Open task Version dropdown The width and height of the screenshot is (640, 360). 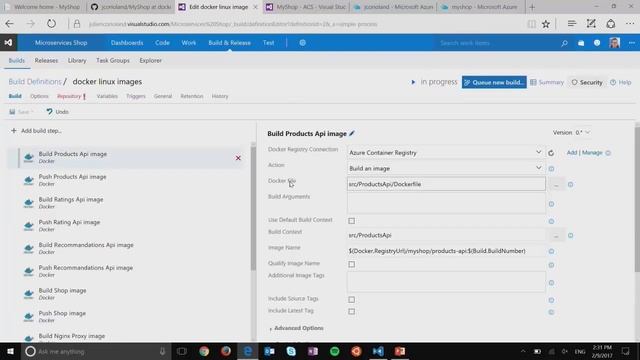coord(582,133)
